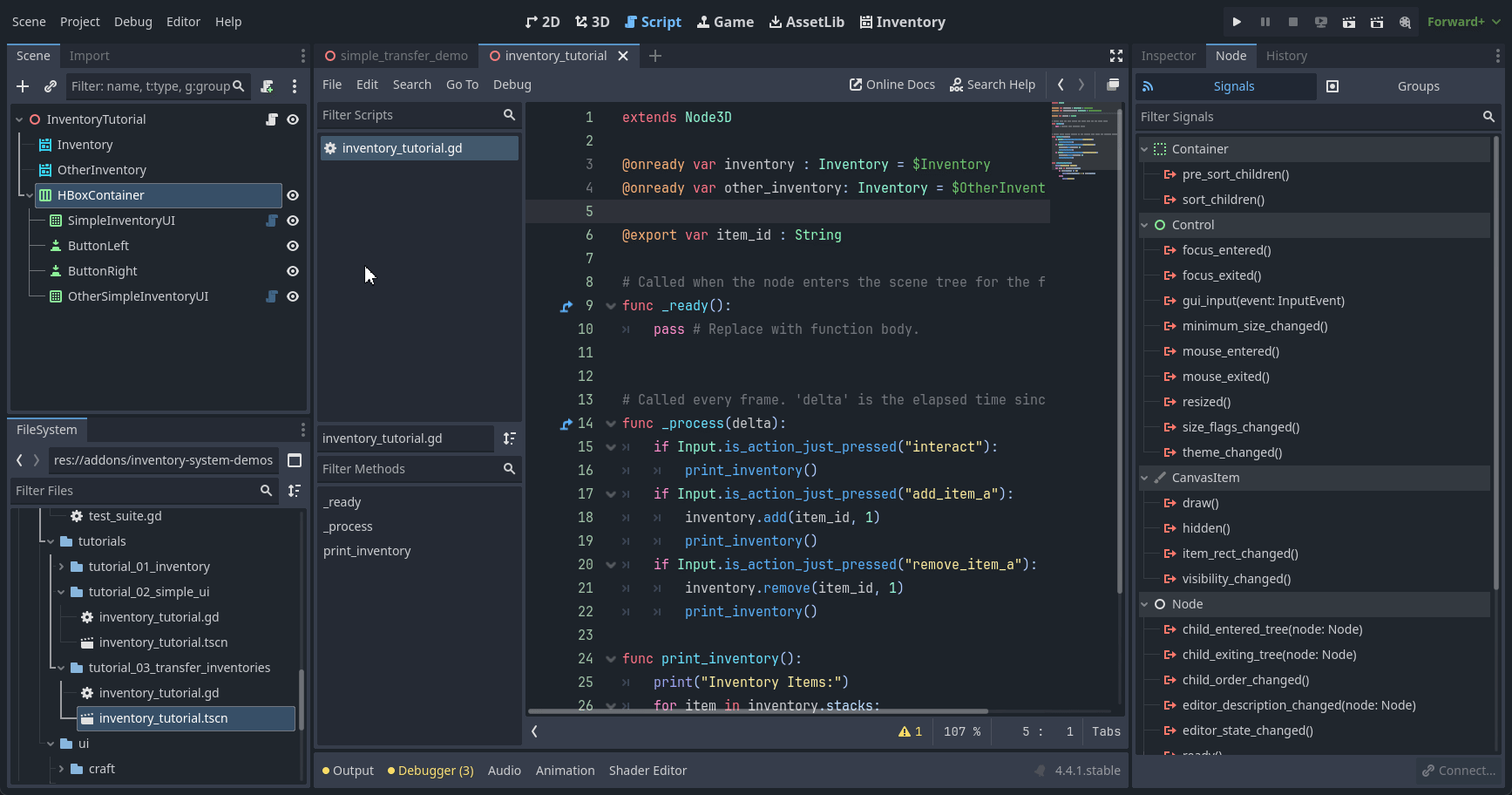
Task: Toggle visibility of ButtonLeft node
Action: 293,246
